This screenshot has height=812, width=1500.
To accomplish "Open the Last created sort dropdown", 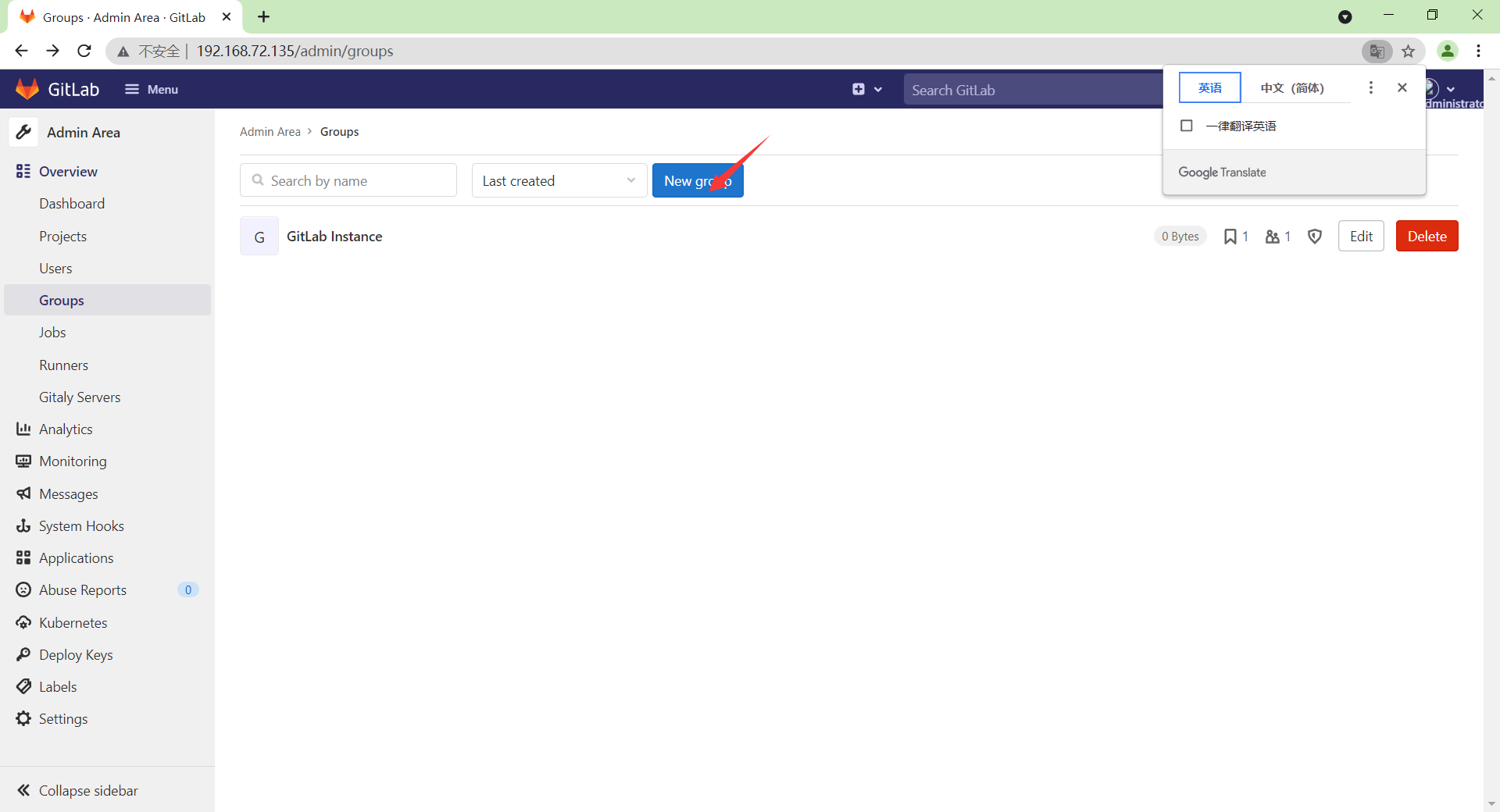I will [x=558, y=180].
